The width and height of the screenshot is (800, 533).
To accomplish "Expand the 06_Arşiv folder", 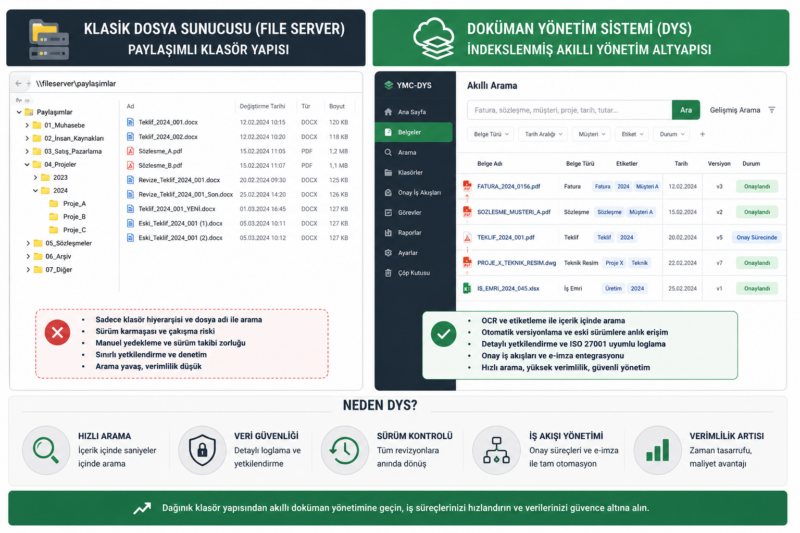I will pyautogui.click(x=28, y=257).
